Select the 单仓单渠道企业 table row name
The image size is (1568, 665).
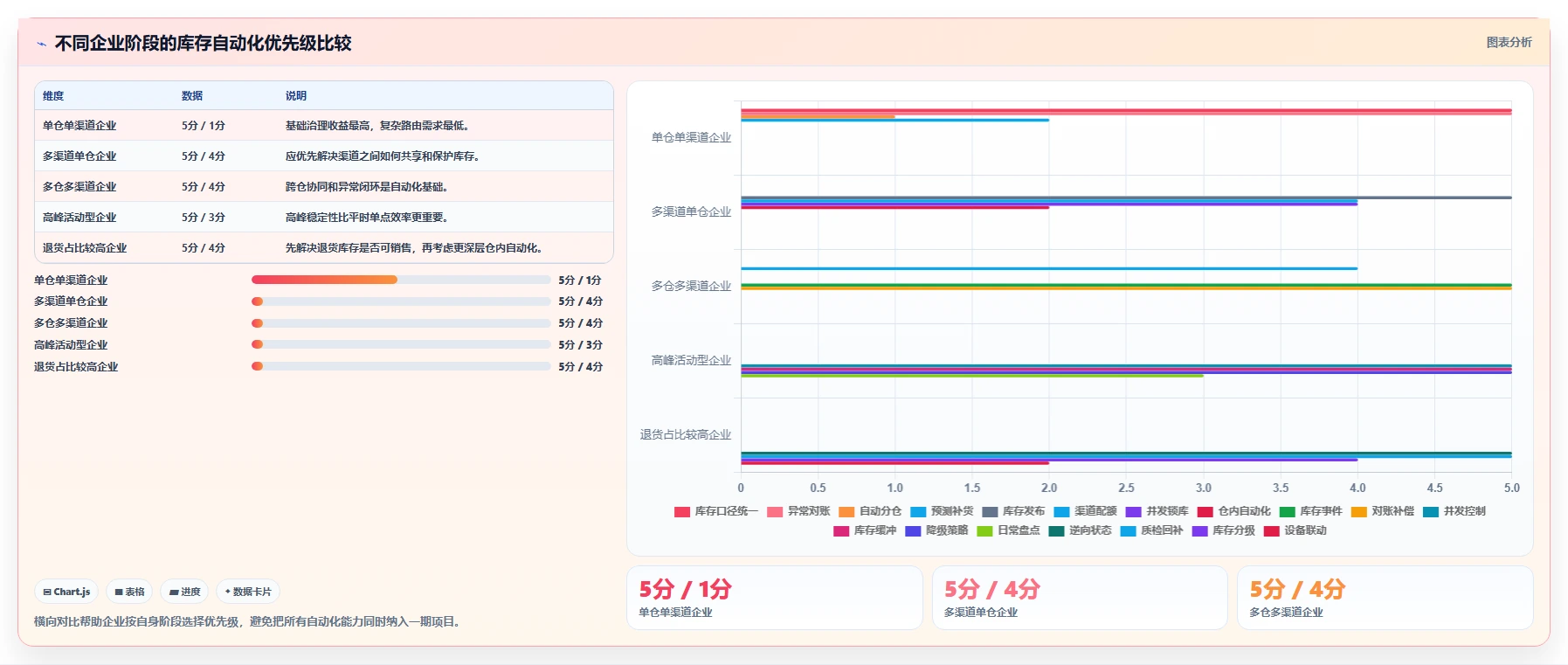click(79, 126)
